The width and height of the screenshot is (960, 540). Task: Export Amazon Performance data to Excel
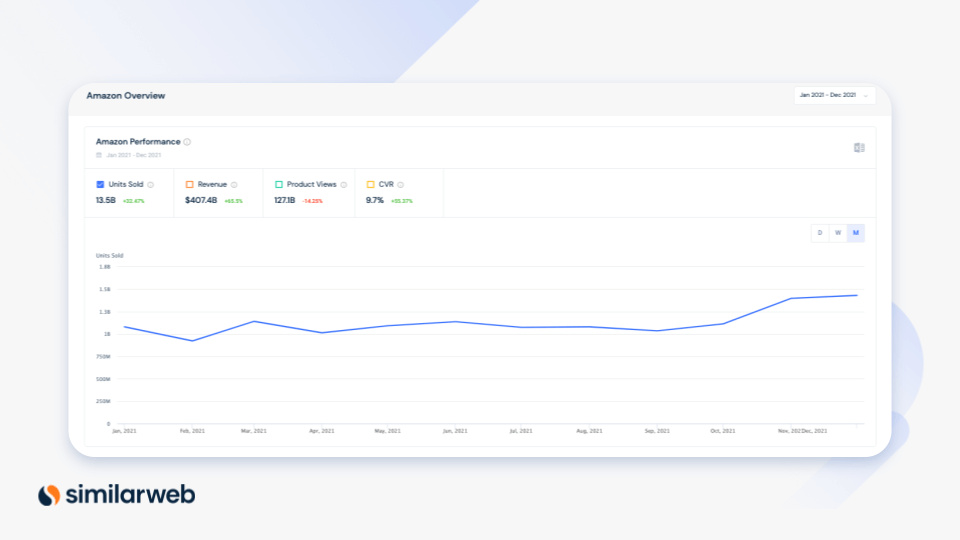pyautogui.click(x=859, y=148)
